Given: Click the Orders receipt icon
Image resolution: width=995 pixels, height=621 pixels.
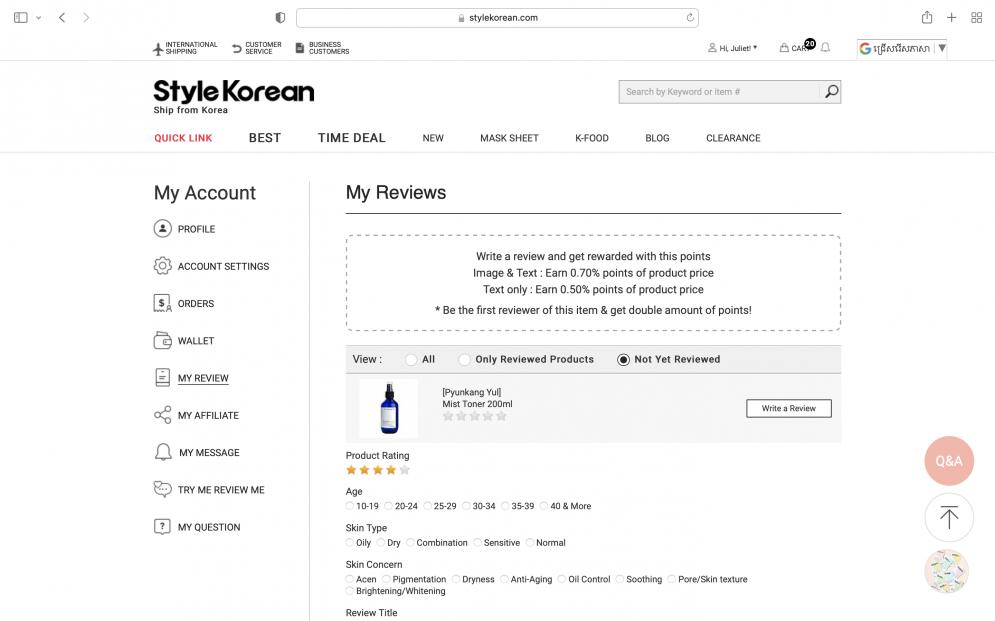Looking at the screenshot, I should click(x=162, y=303).
